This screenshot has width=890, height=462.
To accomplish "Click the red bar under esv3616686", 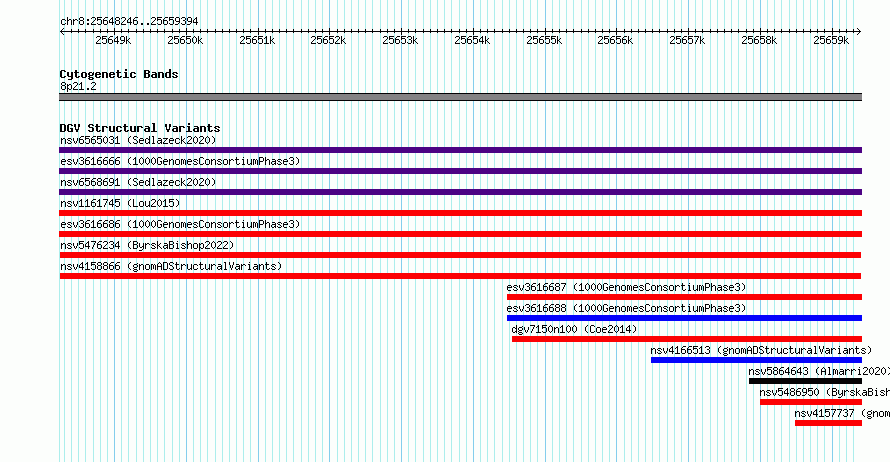I will (x=460, y=234).
